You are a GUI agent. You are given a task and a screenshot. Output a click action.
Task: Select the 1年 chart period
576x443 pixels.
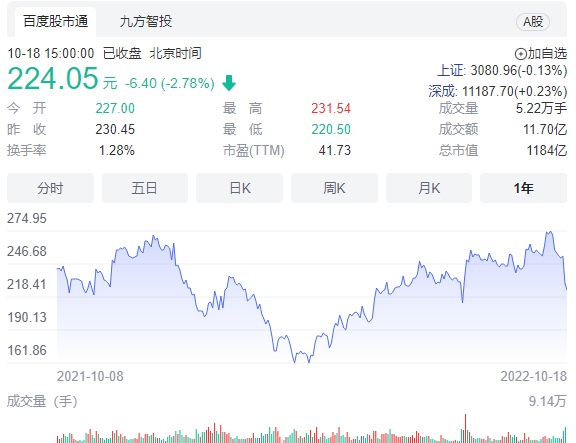(523, 188)
